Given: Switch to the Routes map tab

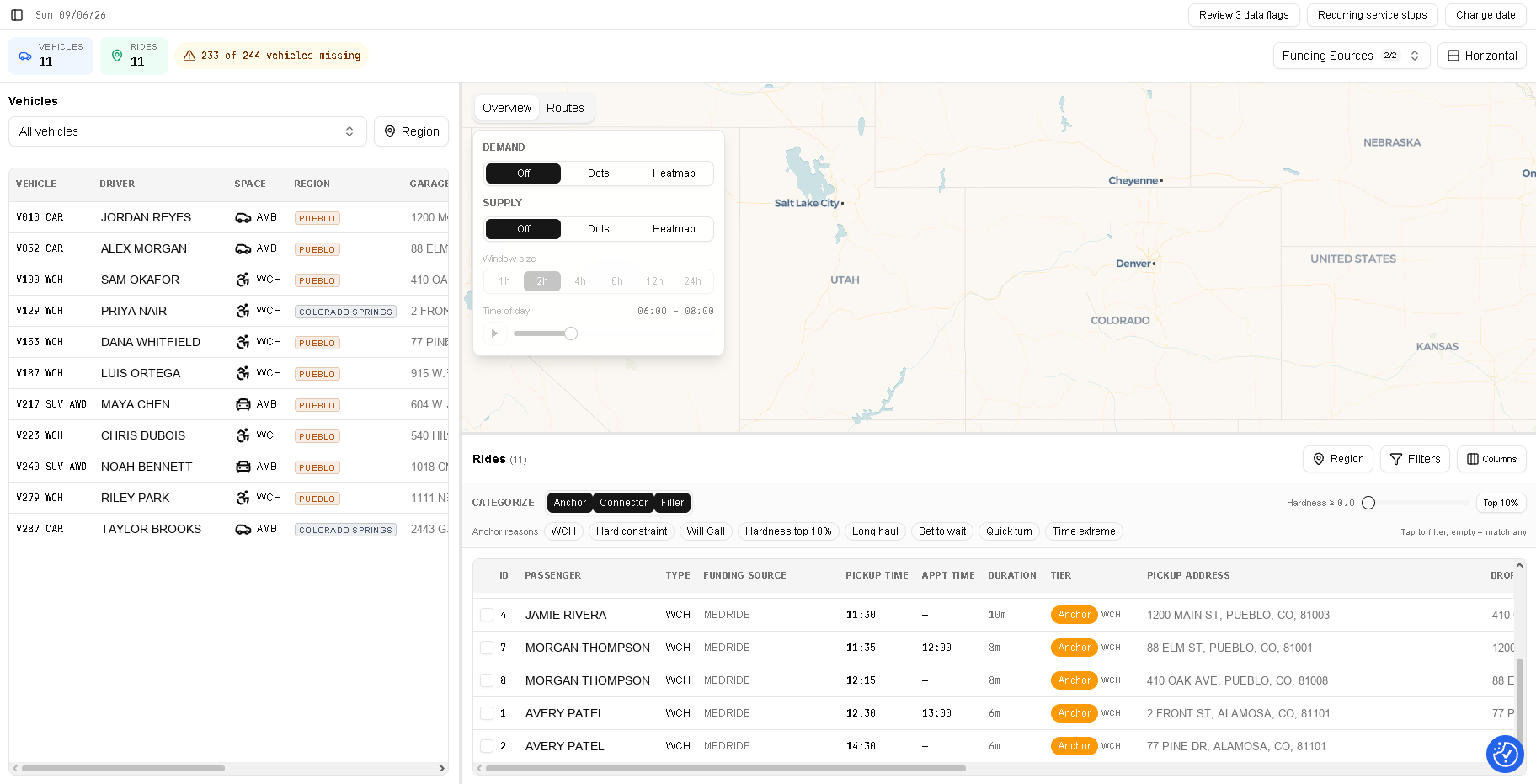Looking at the screenshot, I should (x=565, y=108).
